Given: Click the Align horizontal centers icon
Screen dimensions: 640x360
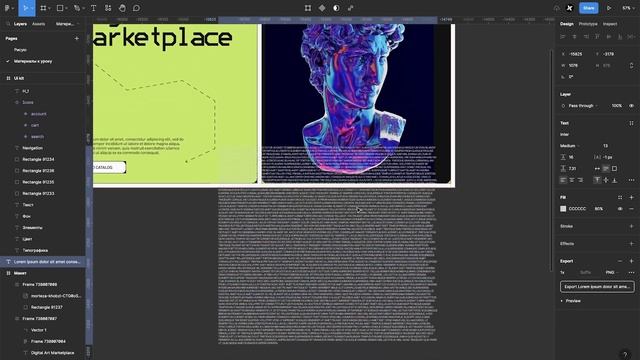Looking at the screenshot, I should coord(574,37).
